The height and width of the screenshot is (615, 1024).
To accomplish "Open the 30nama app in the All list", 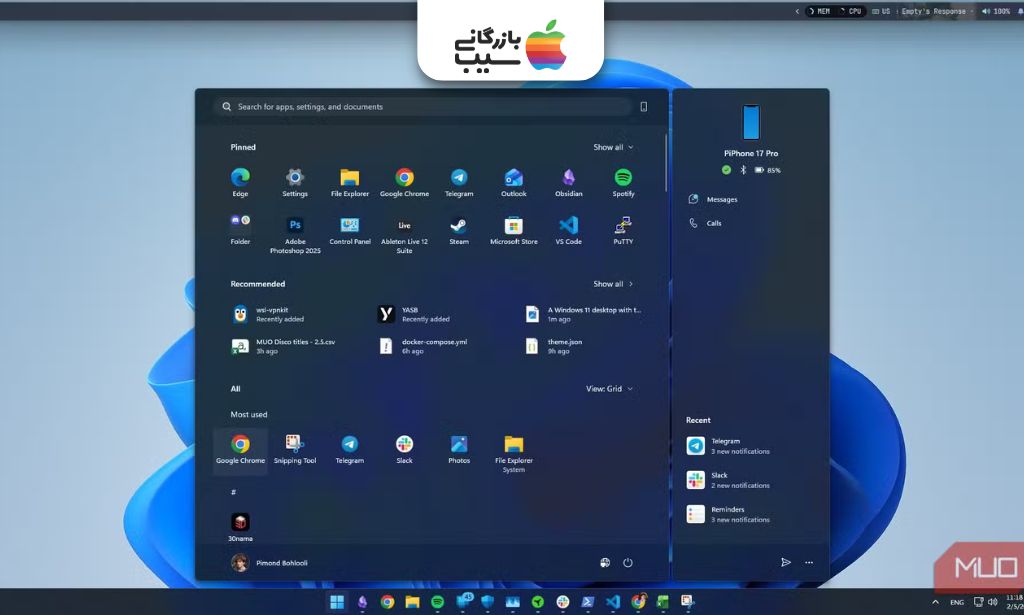I will (240, 528).
